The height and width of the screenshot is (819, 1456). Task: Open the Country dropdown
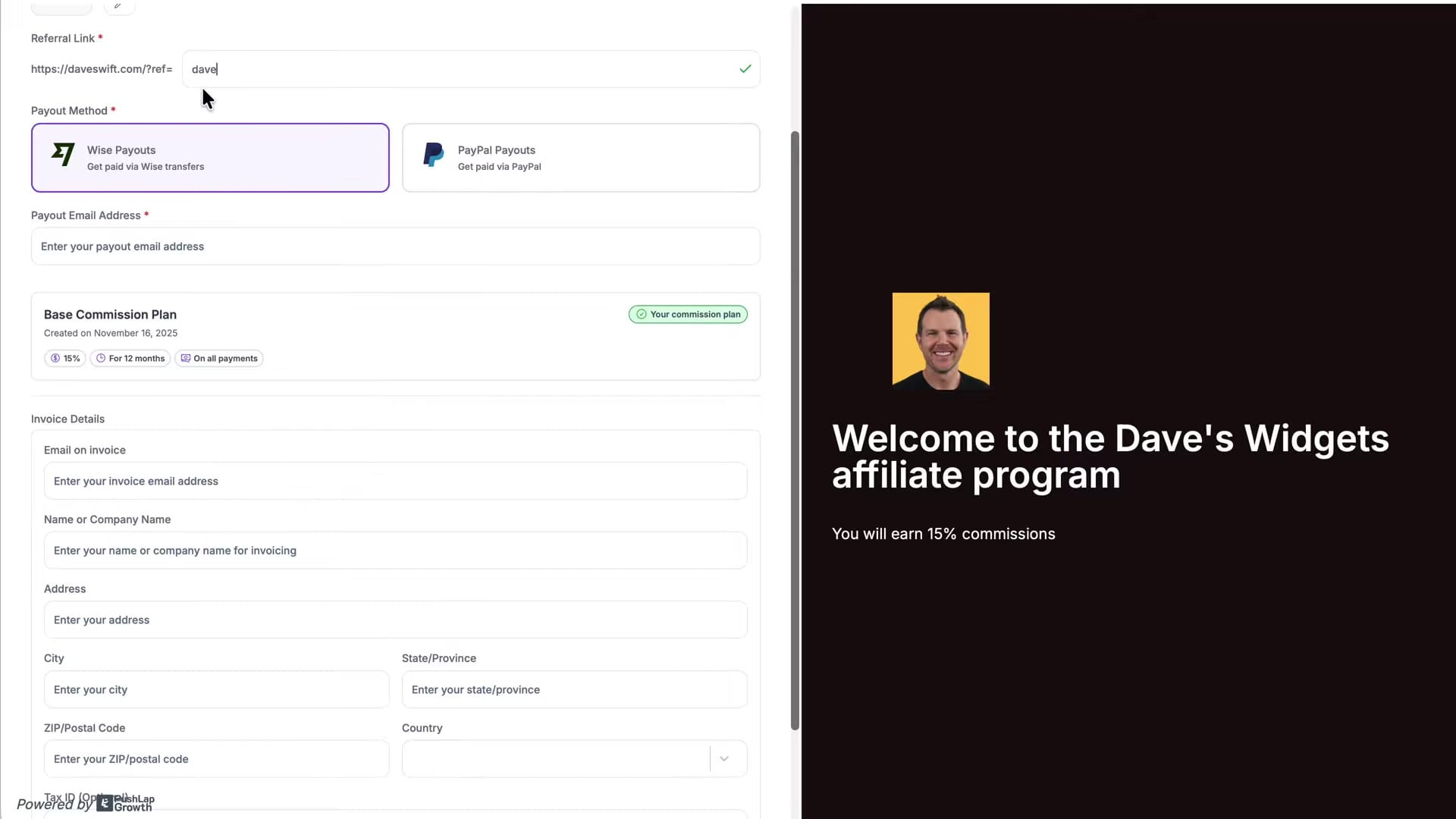click(574, 759)
